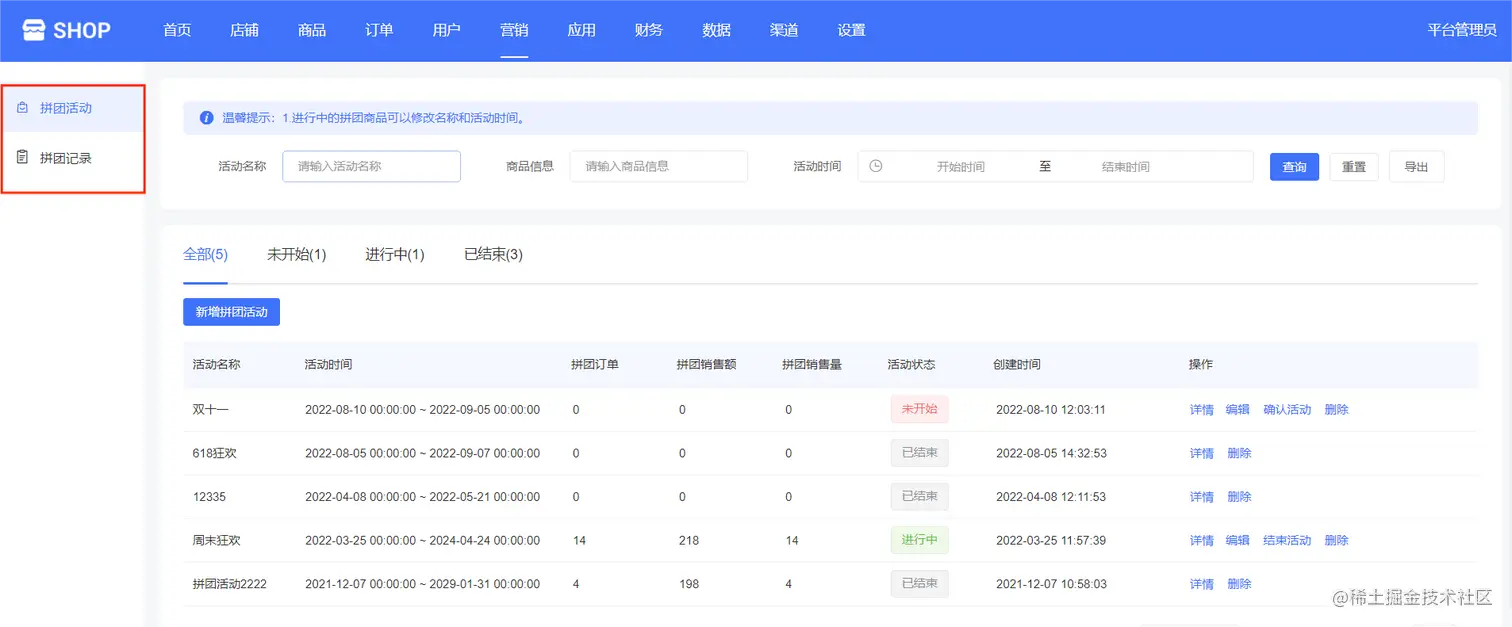
Task: Open the 设置 menu
Action: (852, 30)
